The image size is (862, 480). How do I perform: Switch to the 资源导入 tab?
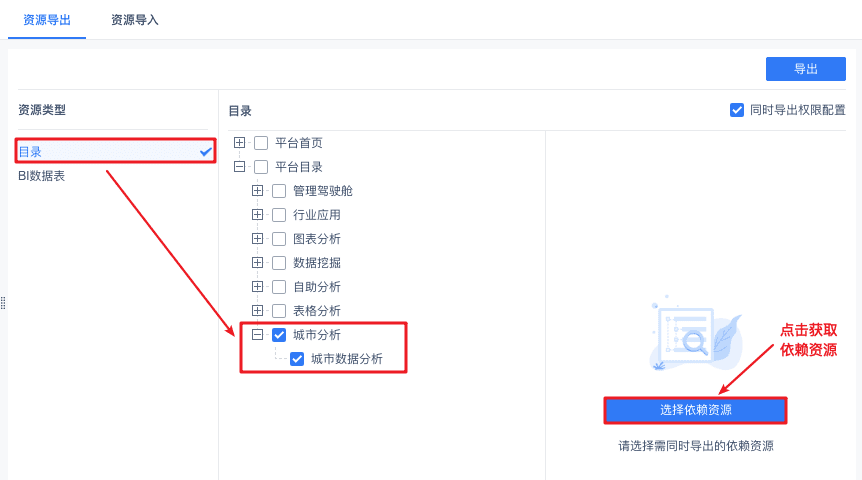tap(134, 20)
